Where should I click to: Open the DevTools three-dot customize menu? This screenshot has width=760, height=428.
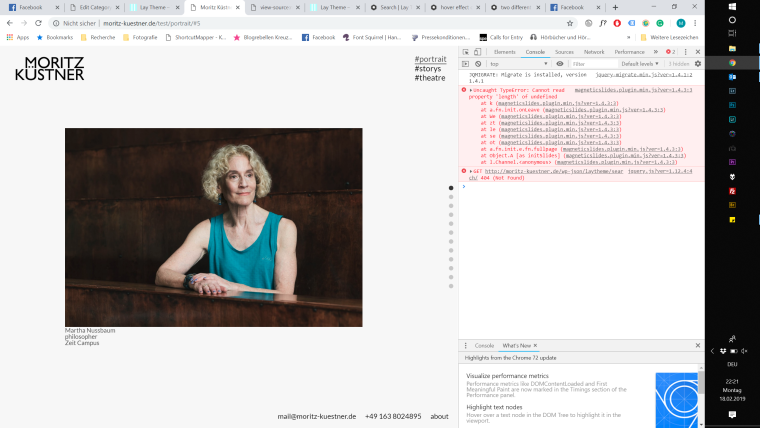(686, 51)
